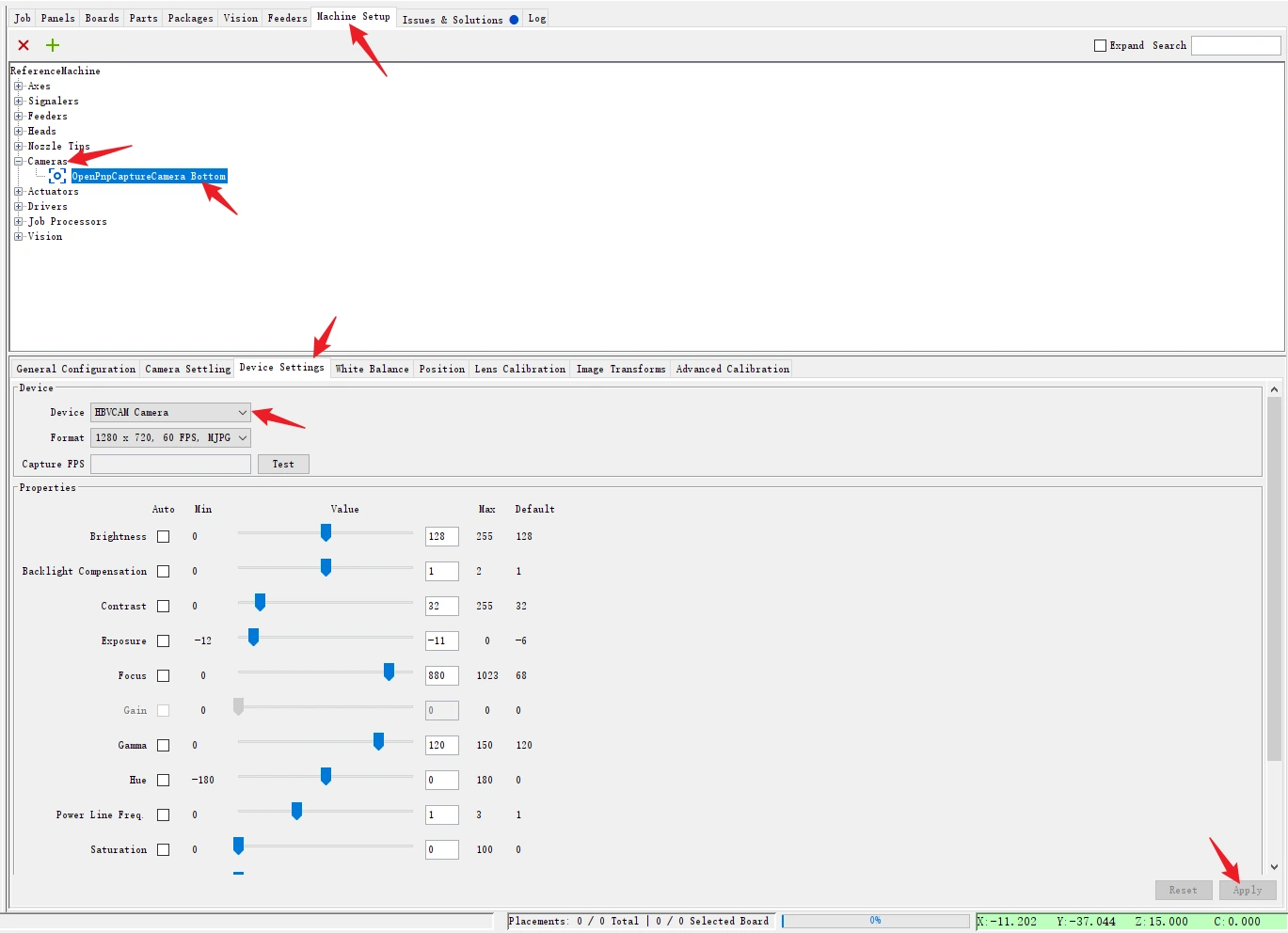Check the Auto box for Focus
Viewport: 1288px width, 933px height.
tap(163, 675)
